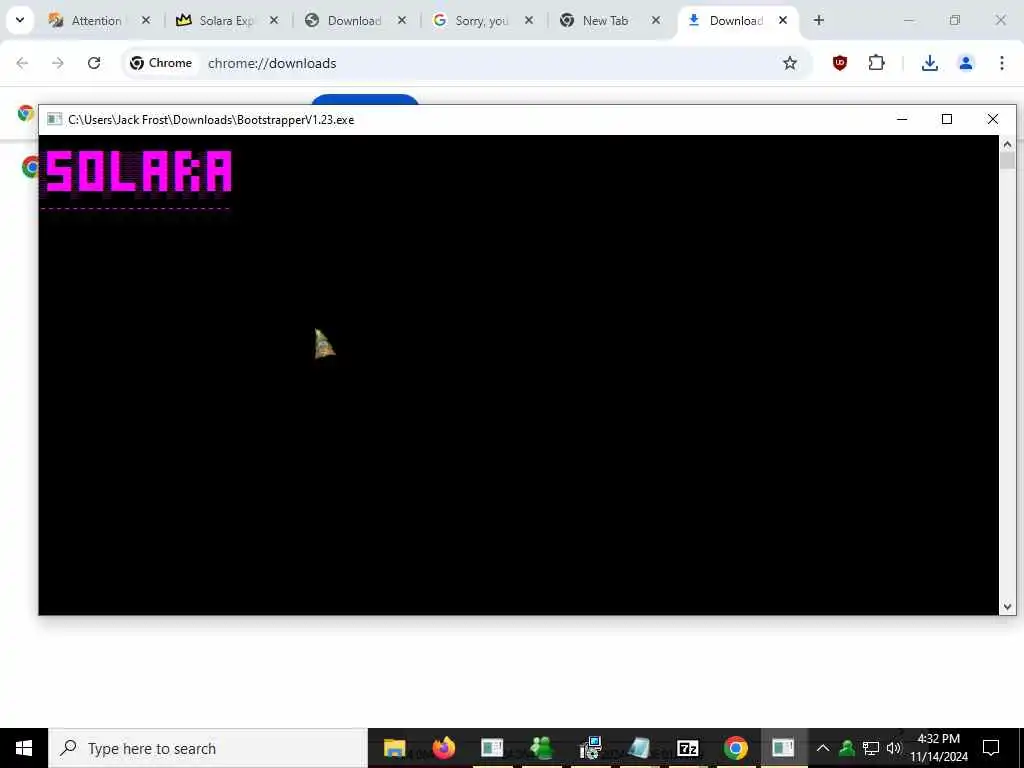
Task: Open File Explorer from the taskbar
Action: tap(394, 748)
